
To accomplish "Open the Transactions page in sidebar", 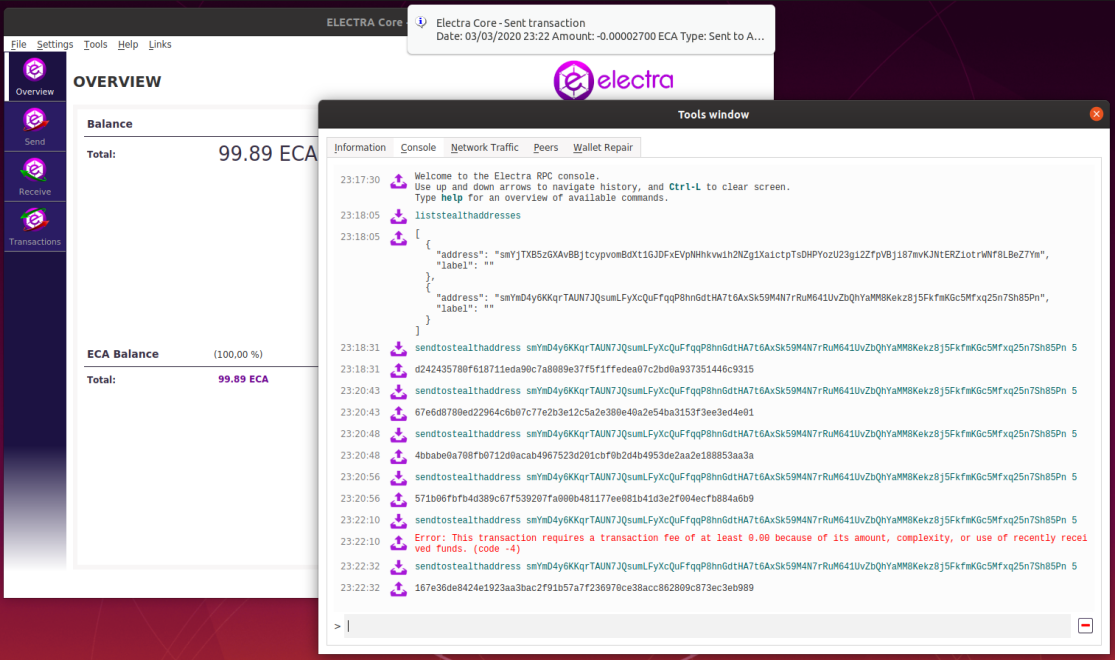I will click(35, 226).
